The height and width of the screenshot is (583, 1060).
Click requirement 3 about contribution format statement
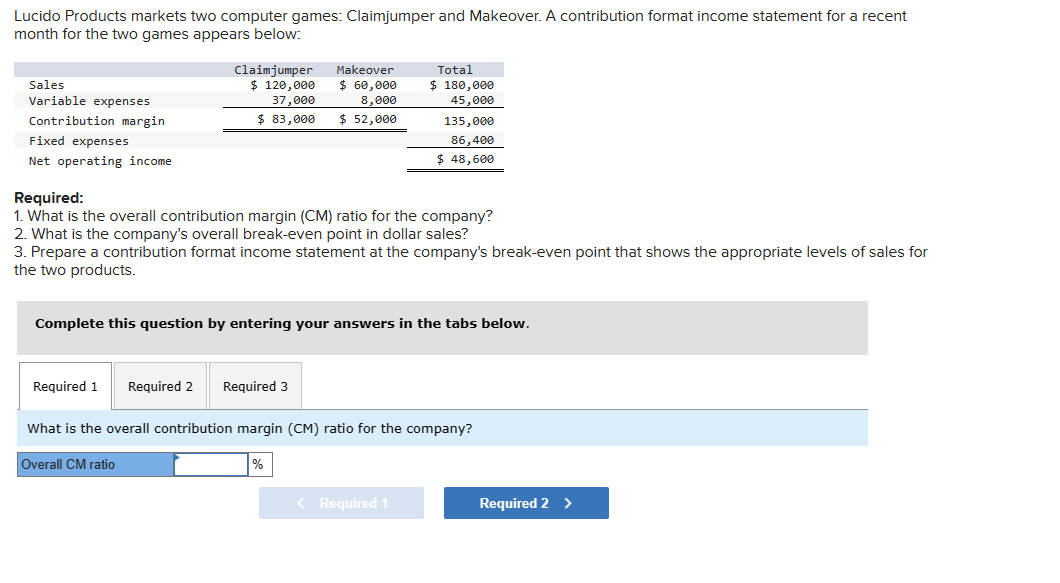click(471, 260)
